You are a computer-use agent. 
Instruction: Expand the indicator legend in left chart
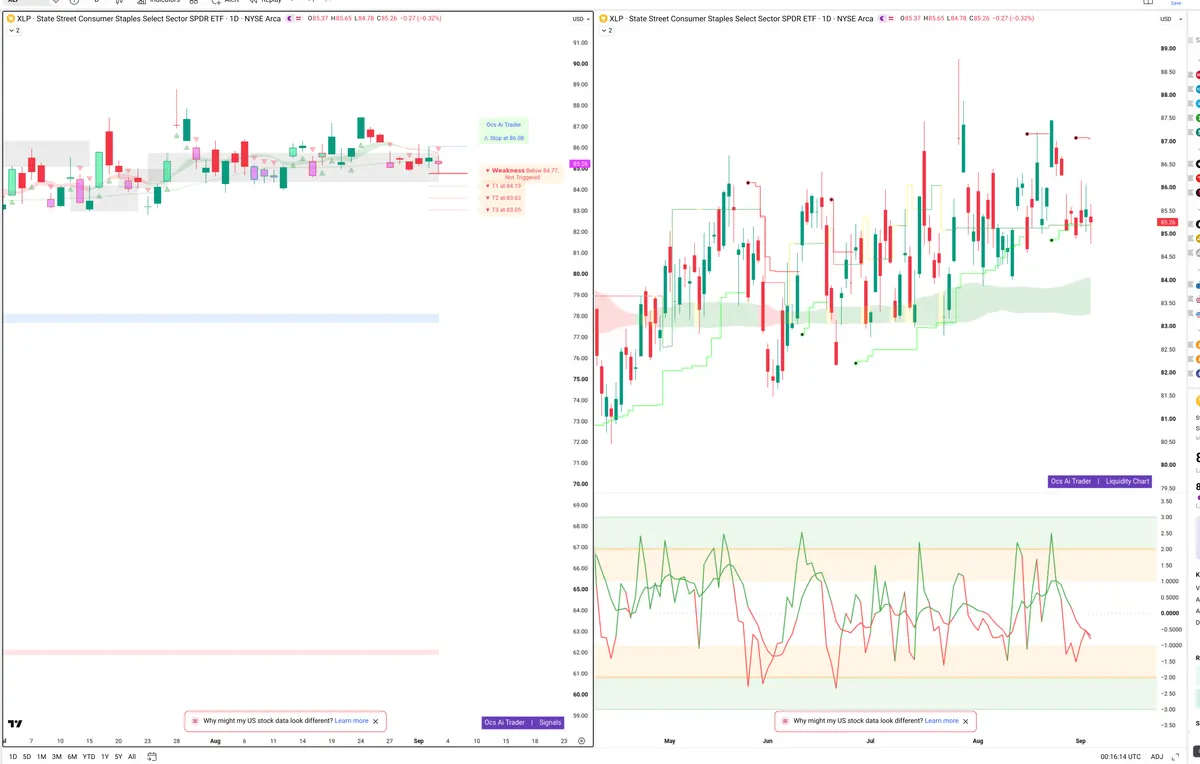13,31
